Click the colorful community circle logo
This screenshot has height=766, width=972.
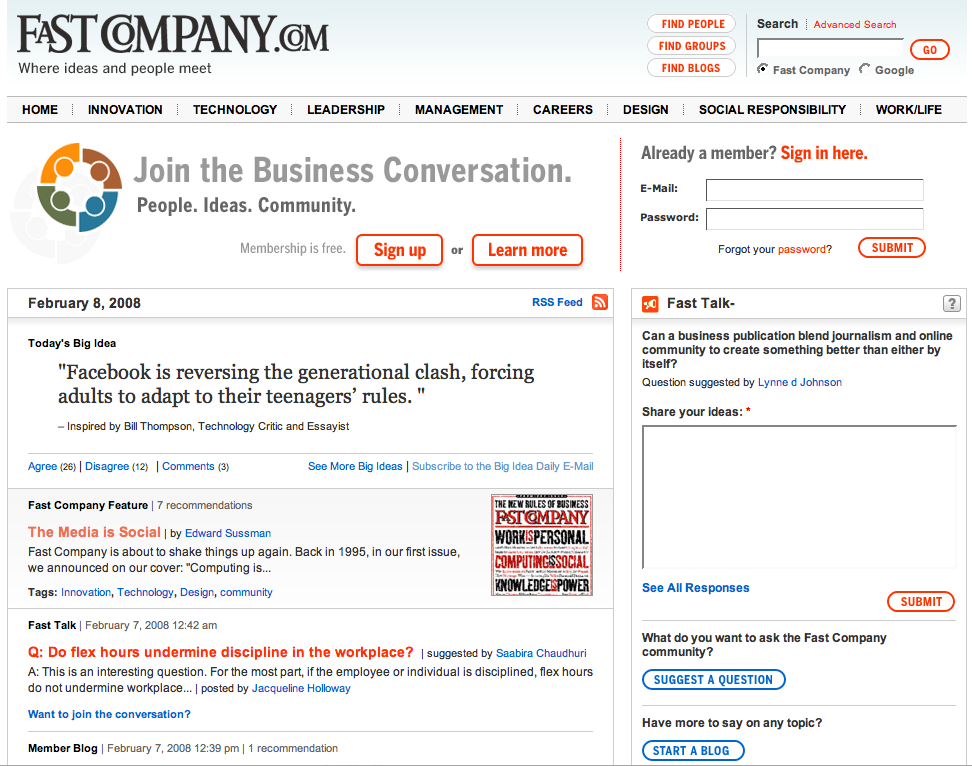79,187
